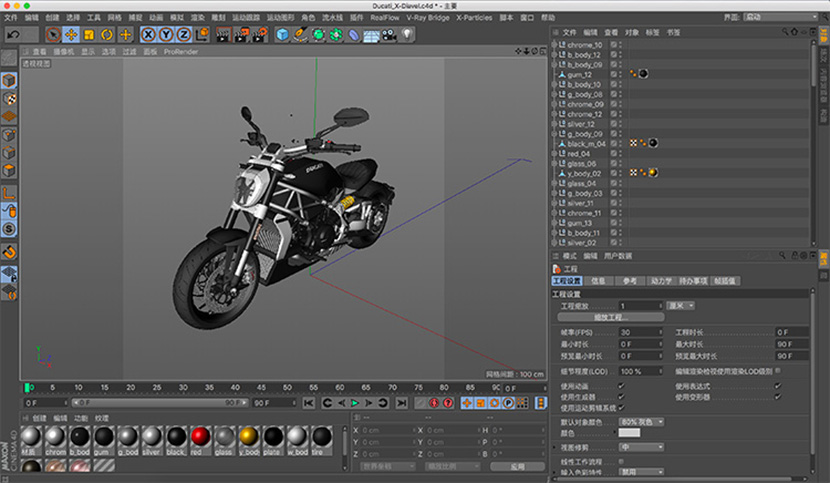
Task: Switch to Texture mode checker icon
Action: pyautogui.click(x=9, y=99)
